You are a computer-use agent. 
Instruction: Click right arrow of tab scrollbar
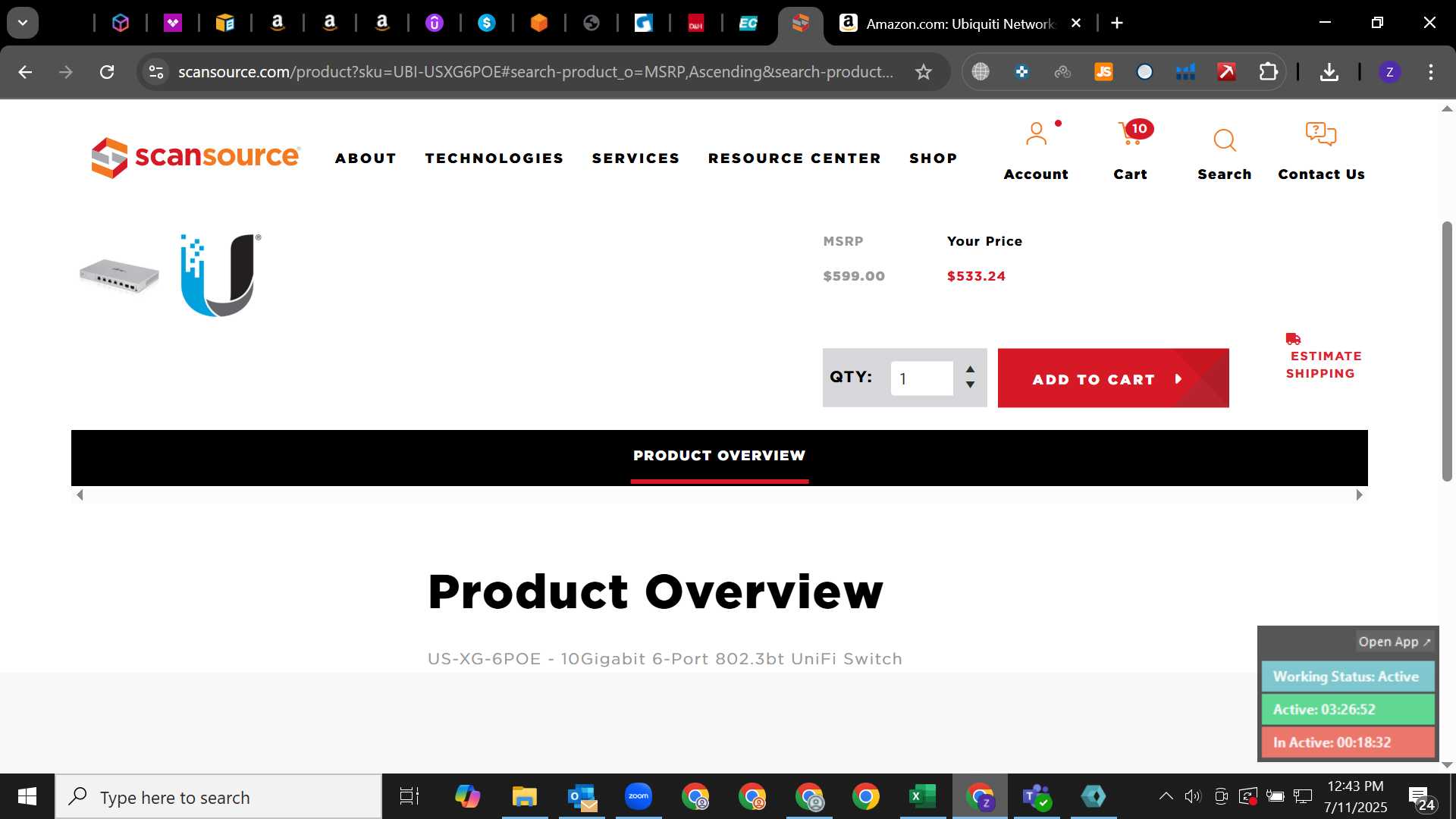coord(1359,495)
